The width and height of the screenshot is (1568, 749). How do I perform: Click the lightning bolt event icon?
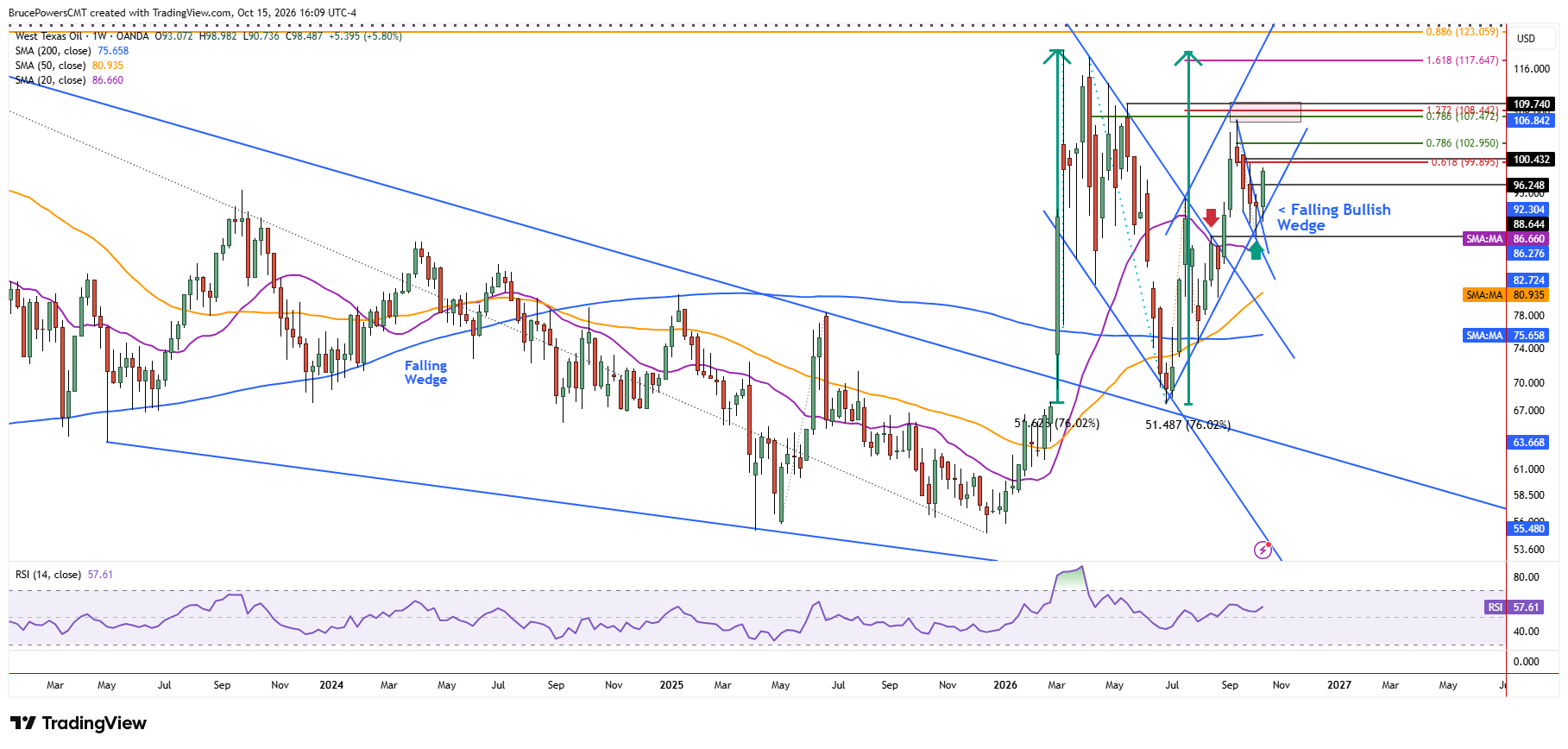[x=1263, y=550]
